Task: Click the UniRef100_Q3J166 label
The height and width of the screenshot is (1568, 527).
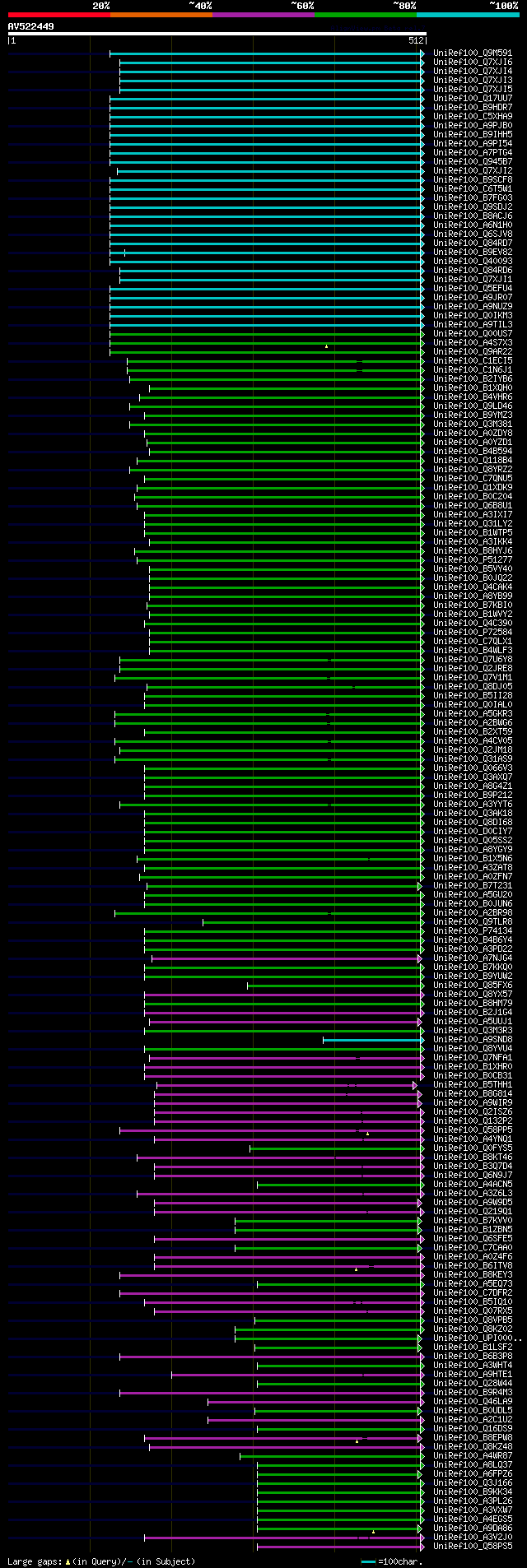Action: 473,1482
